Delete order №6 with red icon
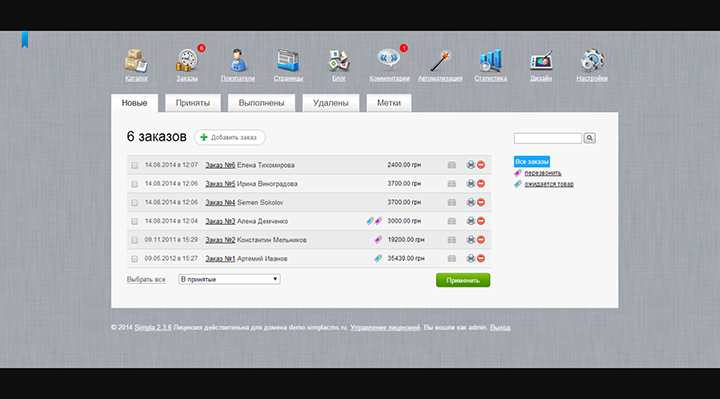The image size is (720, 399). pos(481,165)
